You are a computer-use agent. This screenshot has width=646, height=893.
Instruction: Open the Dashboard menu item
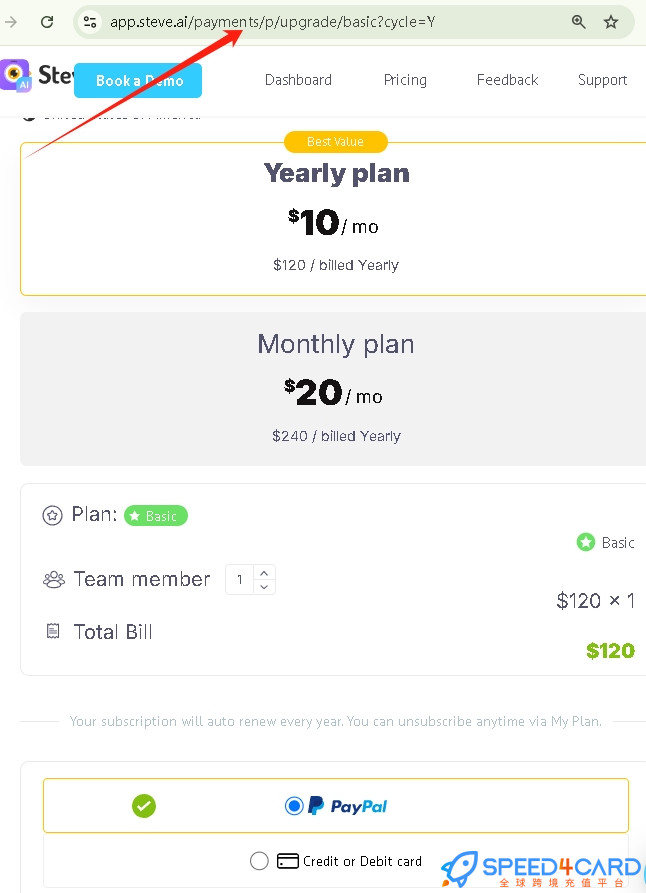(x=298, y=80)
